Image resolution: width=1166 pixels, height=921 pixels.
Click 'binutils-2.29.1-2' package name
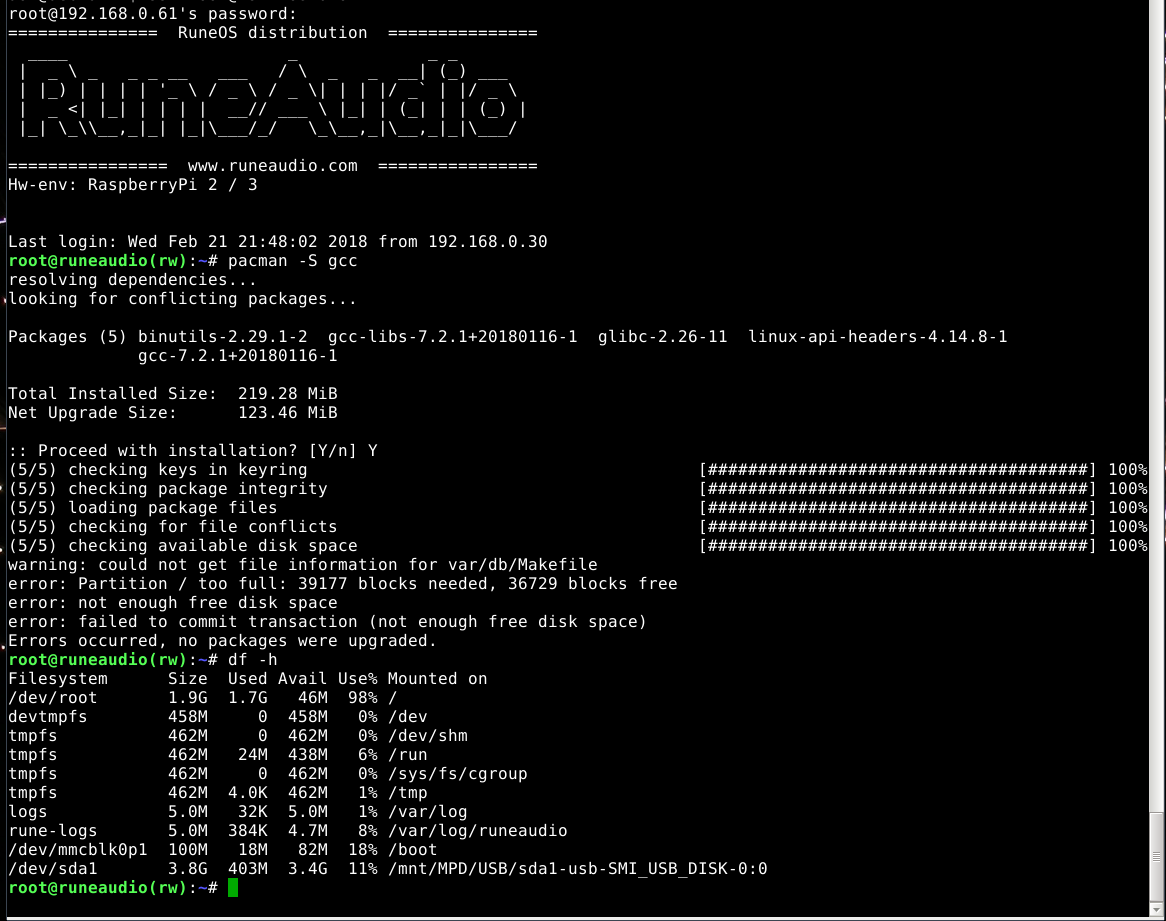click(222, 337)
